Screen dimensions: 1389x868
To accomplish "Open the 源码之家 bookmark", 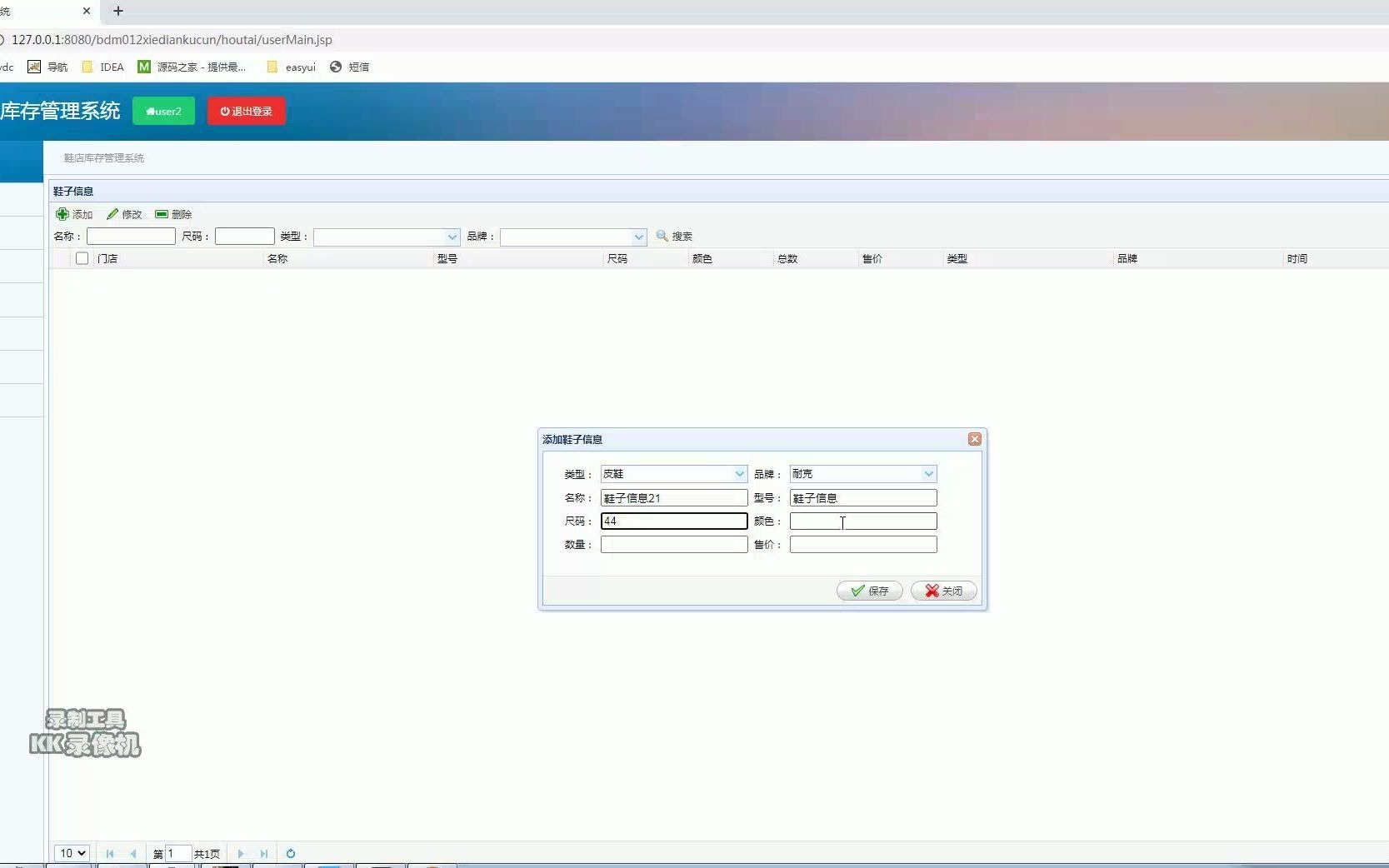I will point(192,67).
